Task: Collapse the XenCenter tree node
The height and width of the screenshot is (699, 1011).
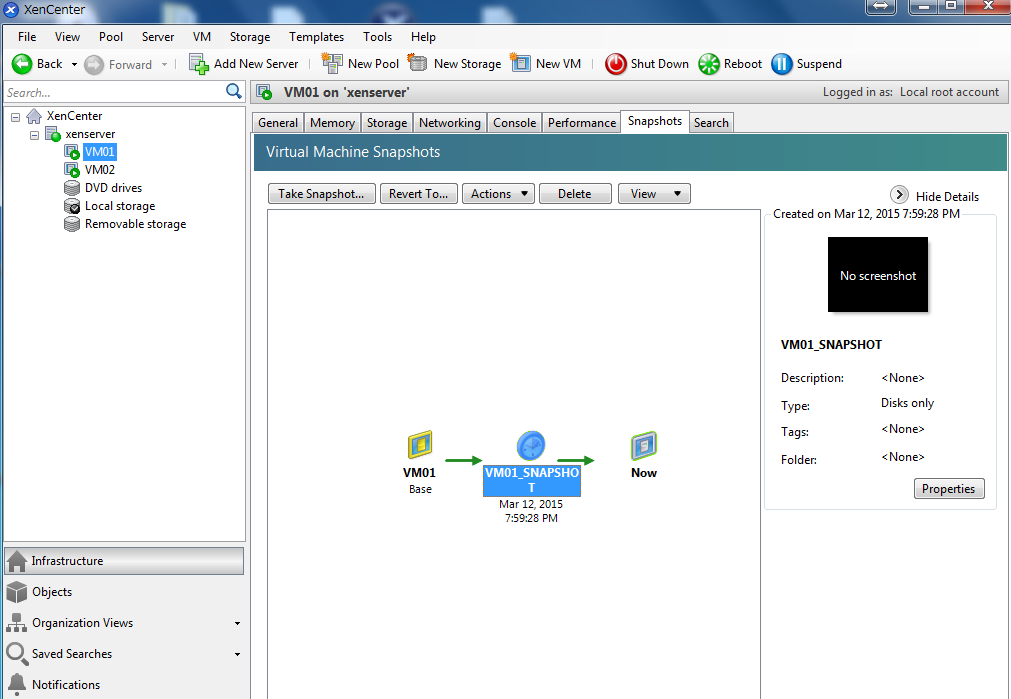Action: [x=15, y=117]
